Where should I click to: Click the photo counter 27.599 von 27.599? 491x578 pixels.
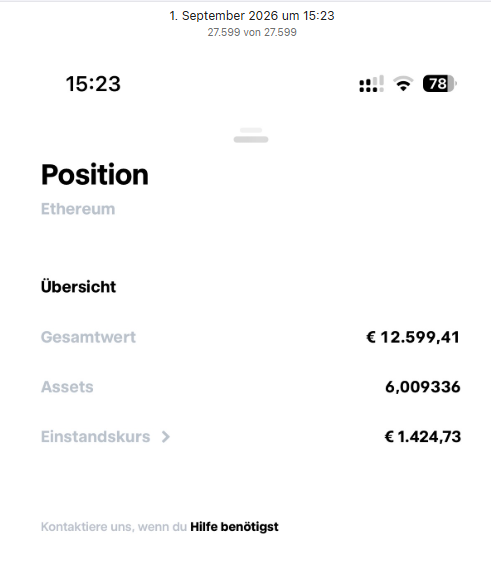tap(252, 32)
